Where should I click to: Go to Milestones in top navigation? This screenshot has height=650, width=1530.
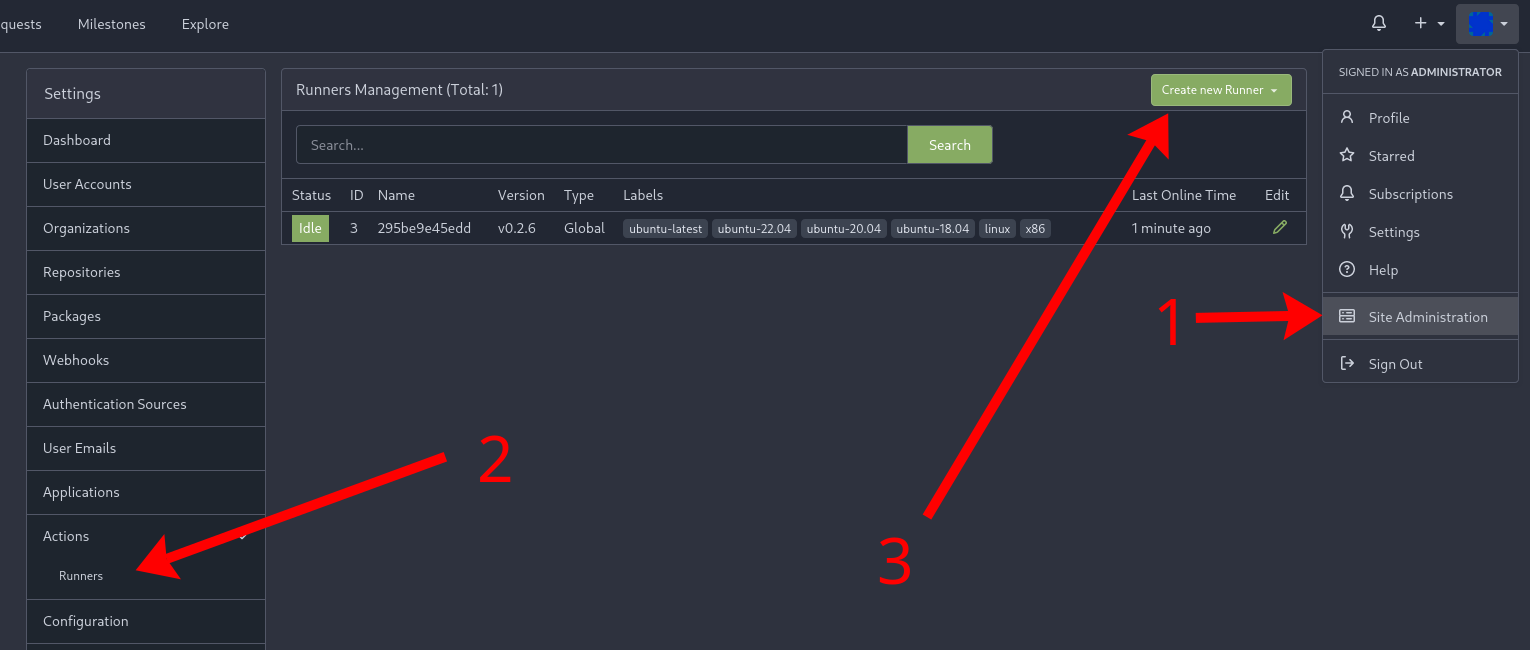click(111, 24)
